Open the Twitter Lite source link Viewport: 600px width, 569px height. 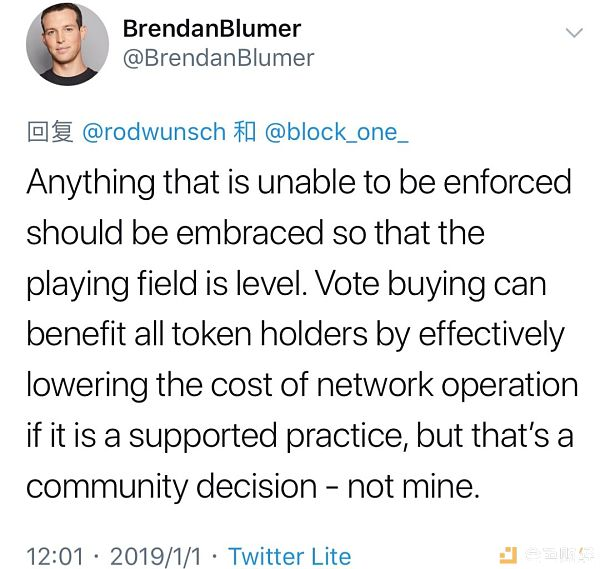click(x=290, y=556)
